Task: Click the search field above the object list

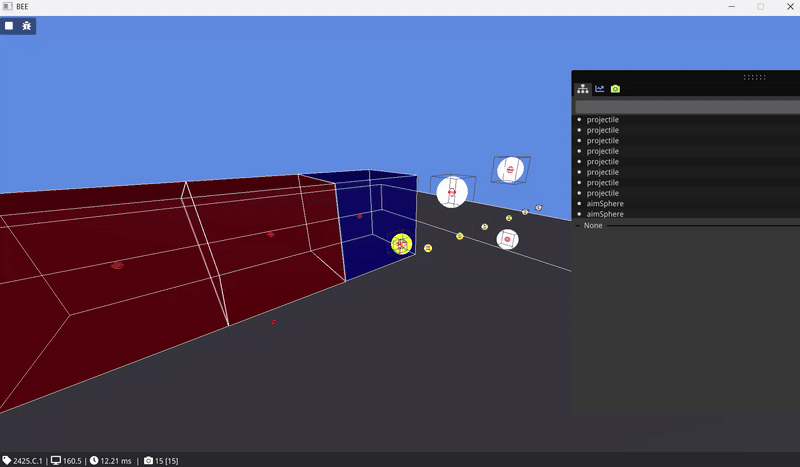Action: 687,106
